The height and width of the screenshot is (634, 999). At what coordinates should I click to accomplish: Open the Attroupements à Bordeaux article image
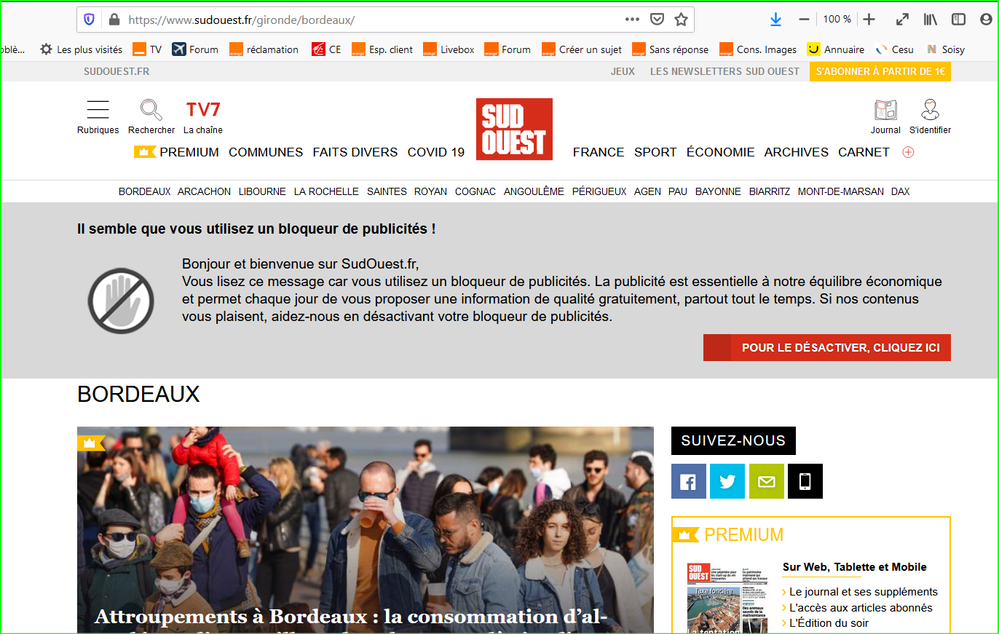pos(365,530)
